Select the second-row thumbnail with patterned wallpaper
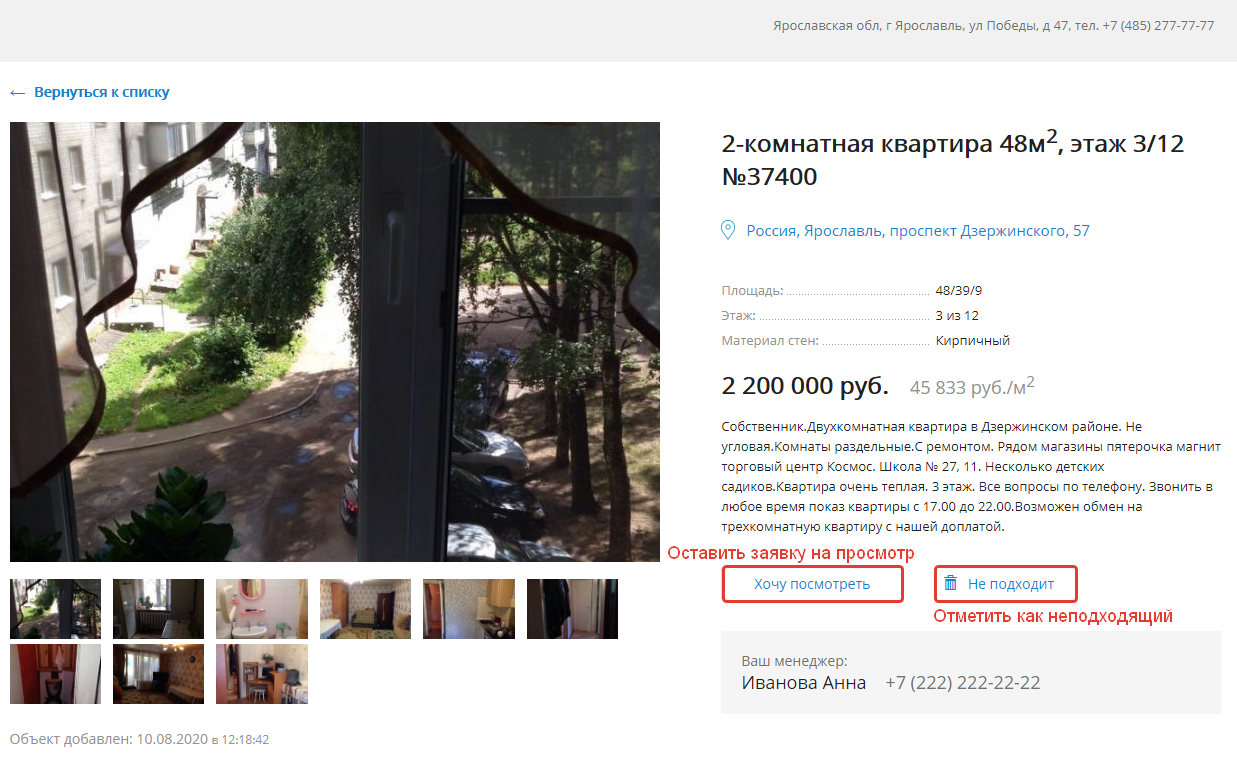 click(158, 674)
